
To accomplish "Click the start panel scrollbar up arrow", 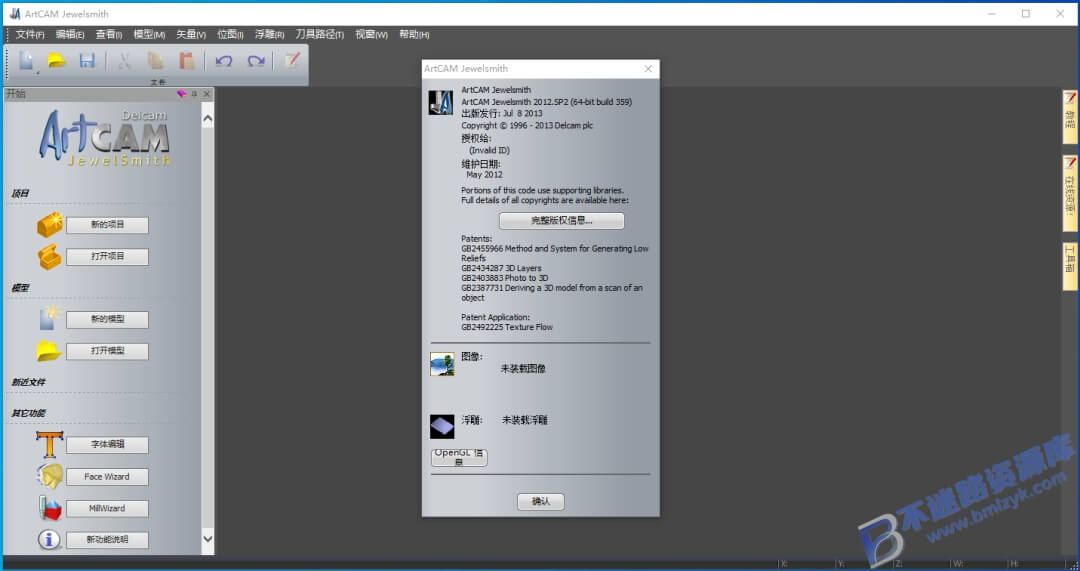I will [x=207, y=118].
